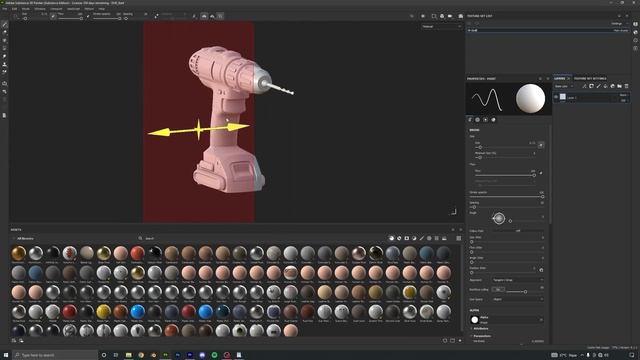Adjust the Backface culling angle slider
Image resolution: width=640 pixels, height=360 pixels.
(526, 291)
